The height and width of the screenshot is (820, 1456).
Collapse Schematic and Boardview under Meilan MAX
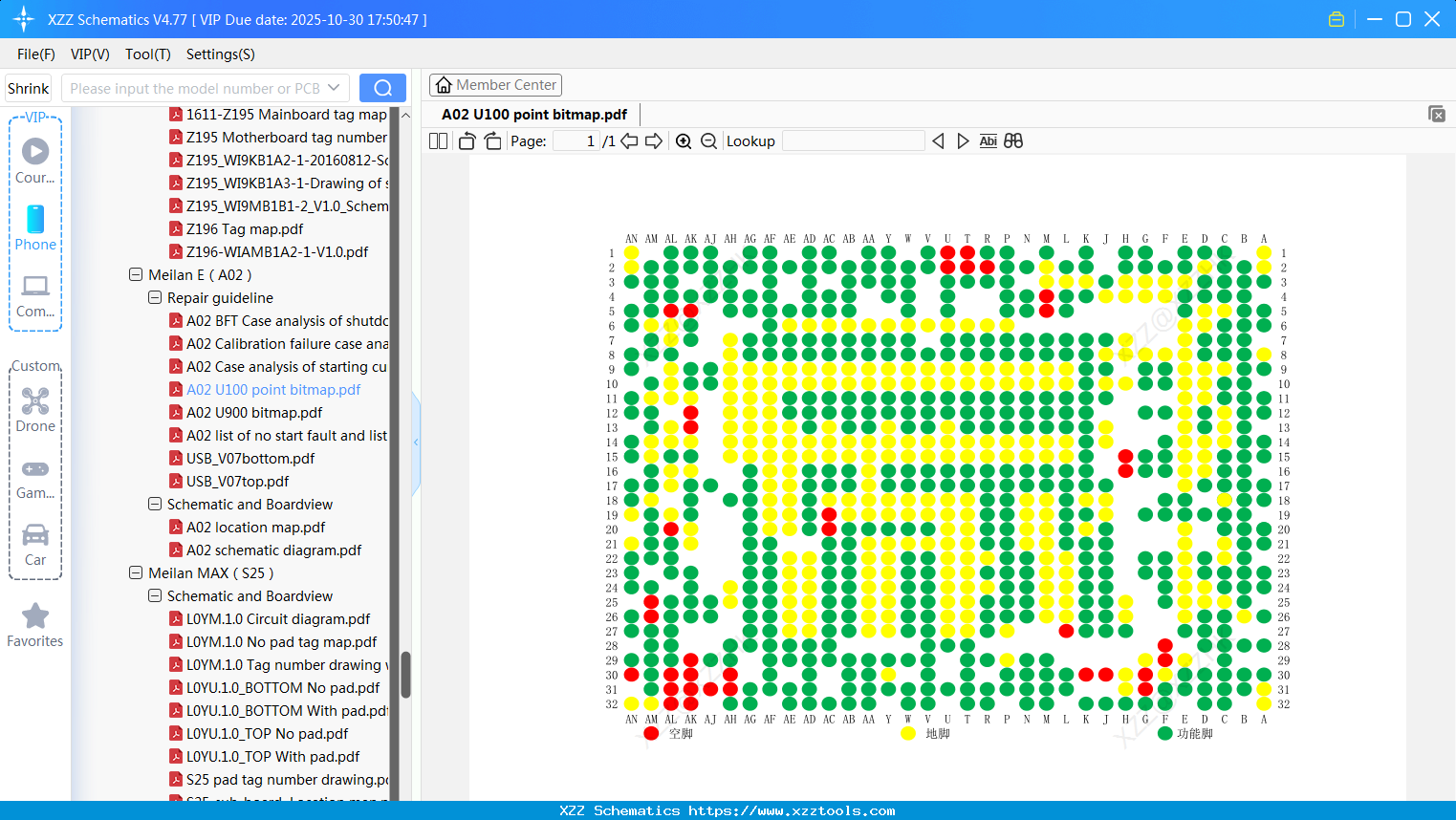click(x=155, y=596)
